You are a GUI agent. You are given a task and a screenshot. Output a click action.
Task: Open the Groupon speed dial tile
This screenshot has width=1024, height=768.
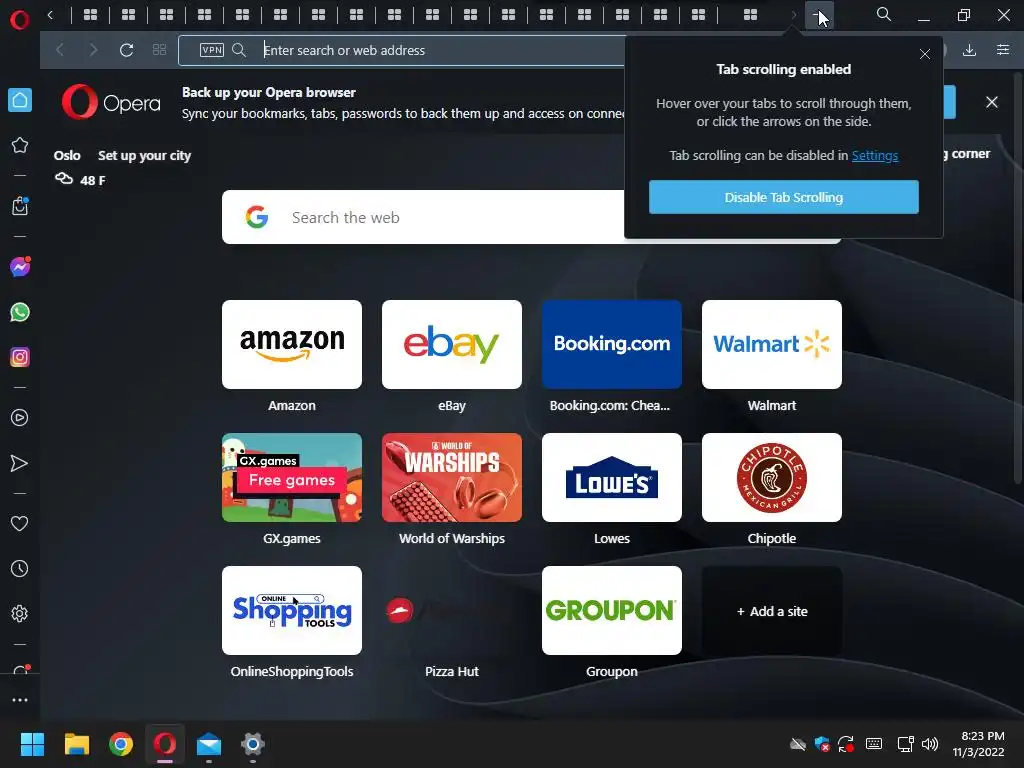(612, 611)
